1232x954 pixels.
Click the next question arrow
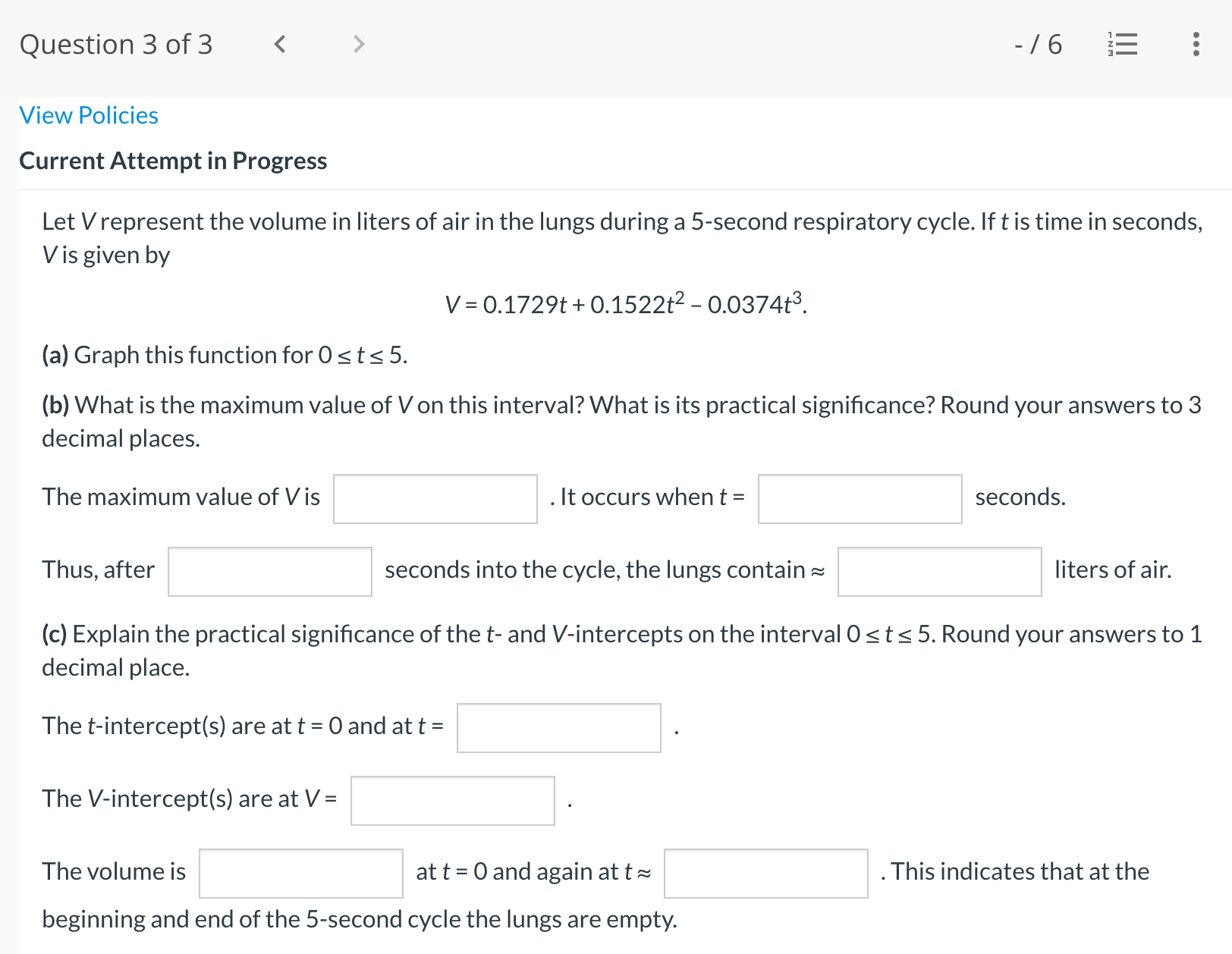(358, 44)
